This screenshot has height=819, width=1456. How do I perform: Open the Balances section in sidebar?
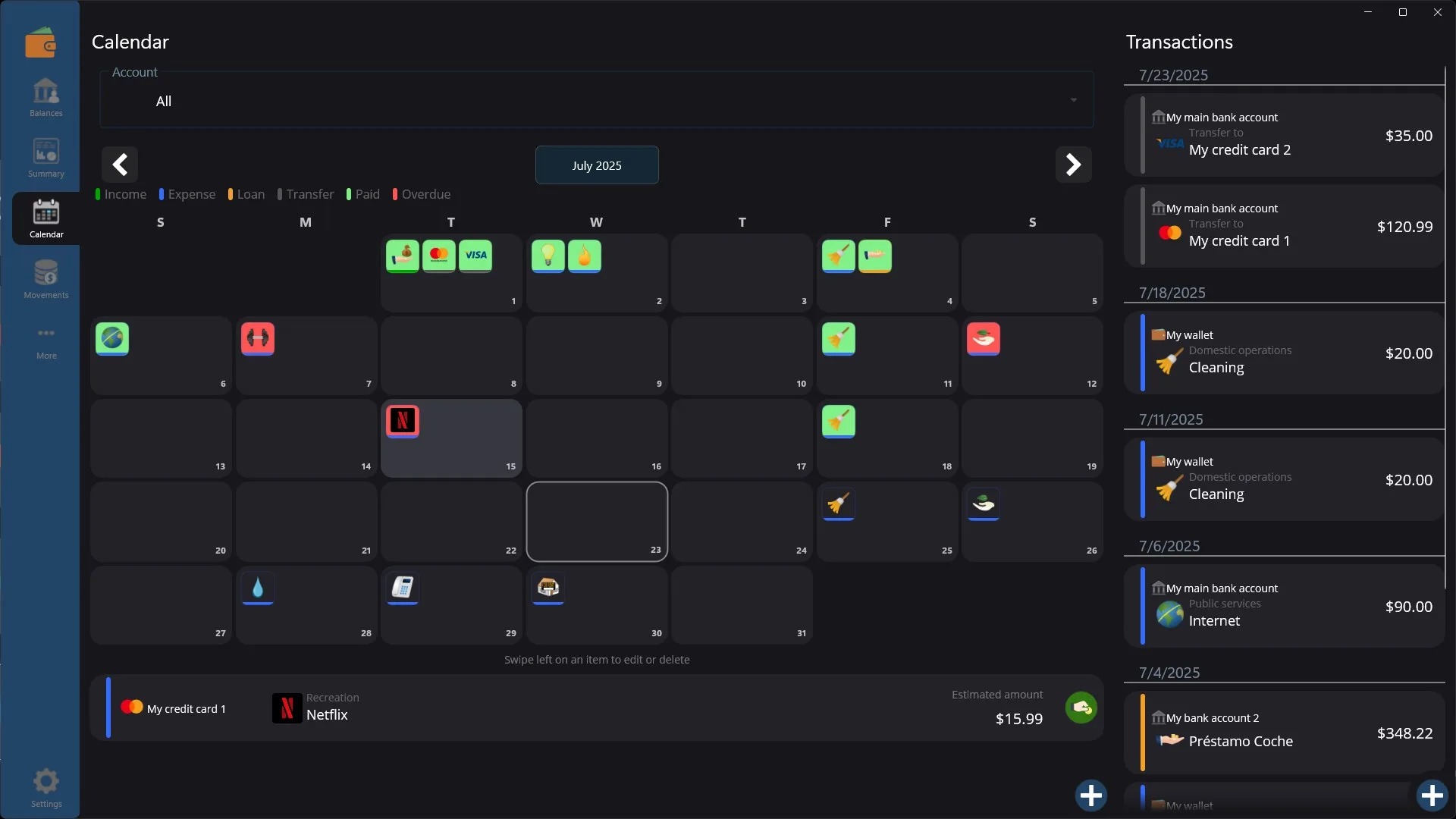click(x=46, y=97)
